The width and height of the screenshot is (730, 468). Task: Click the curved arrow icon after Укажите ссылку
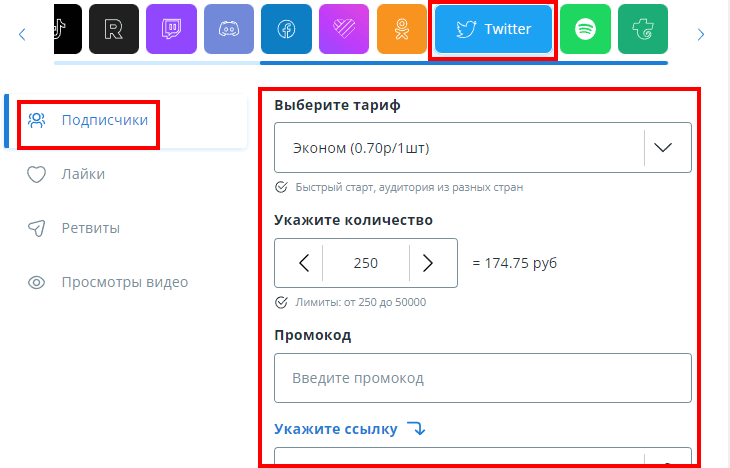click(416, 428)
